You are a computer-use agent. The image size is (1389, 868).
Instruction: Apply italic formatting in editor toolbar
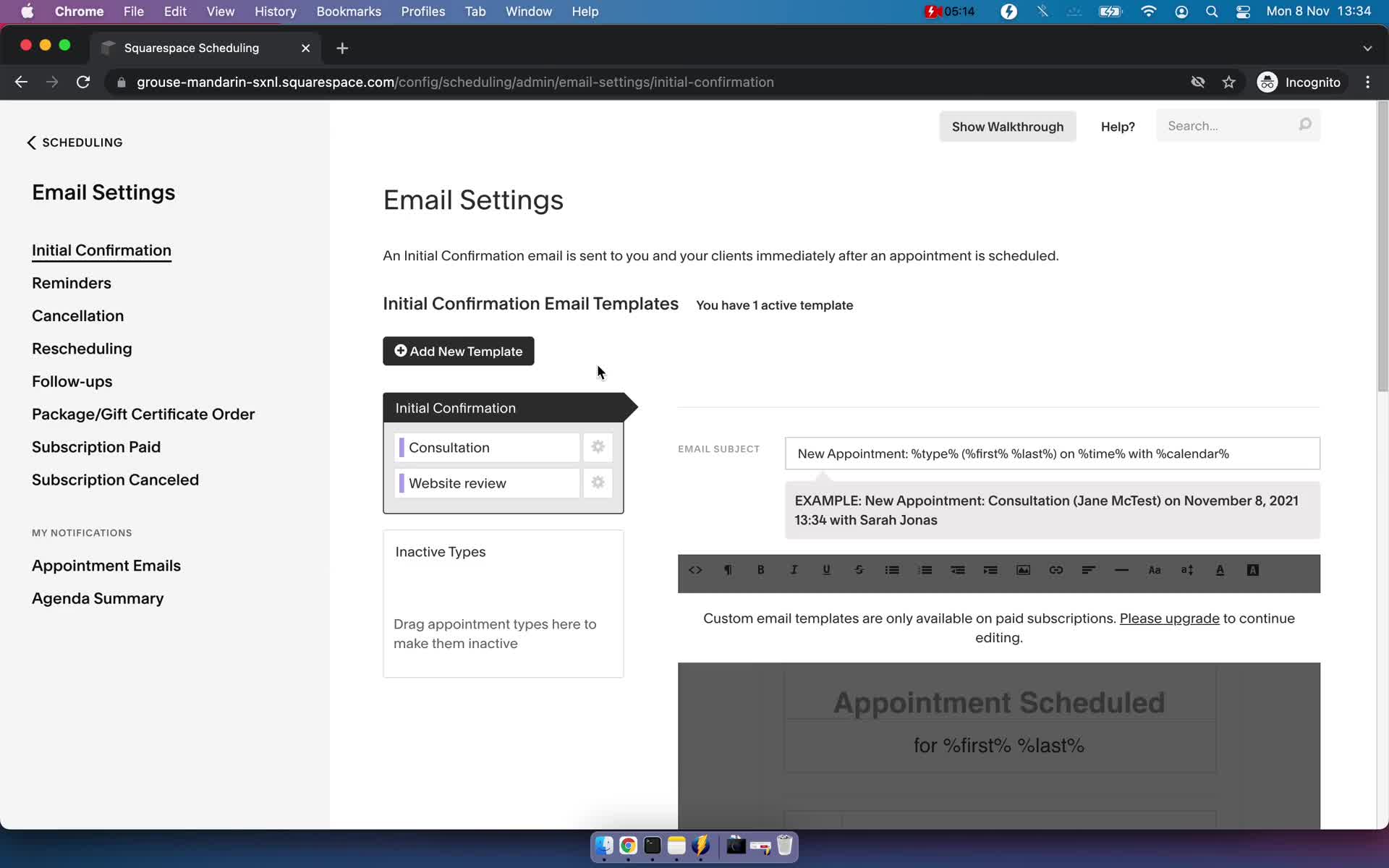click(x=794, y=570)
